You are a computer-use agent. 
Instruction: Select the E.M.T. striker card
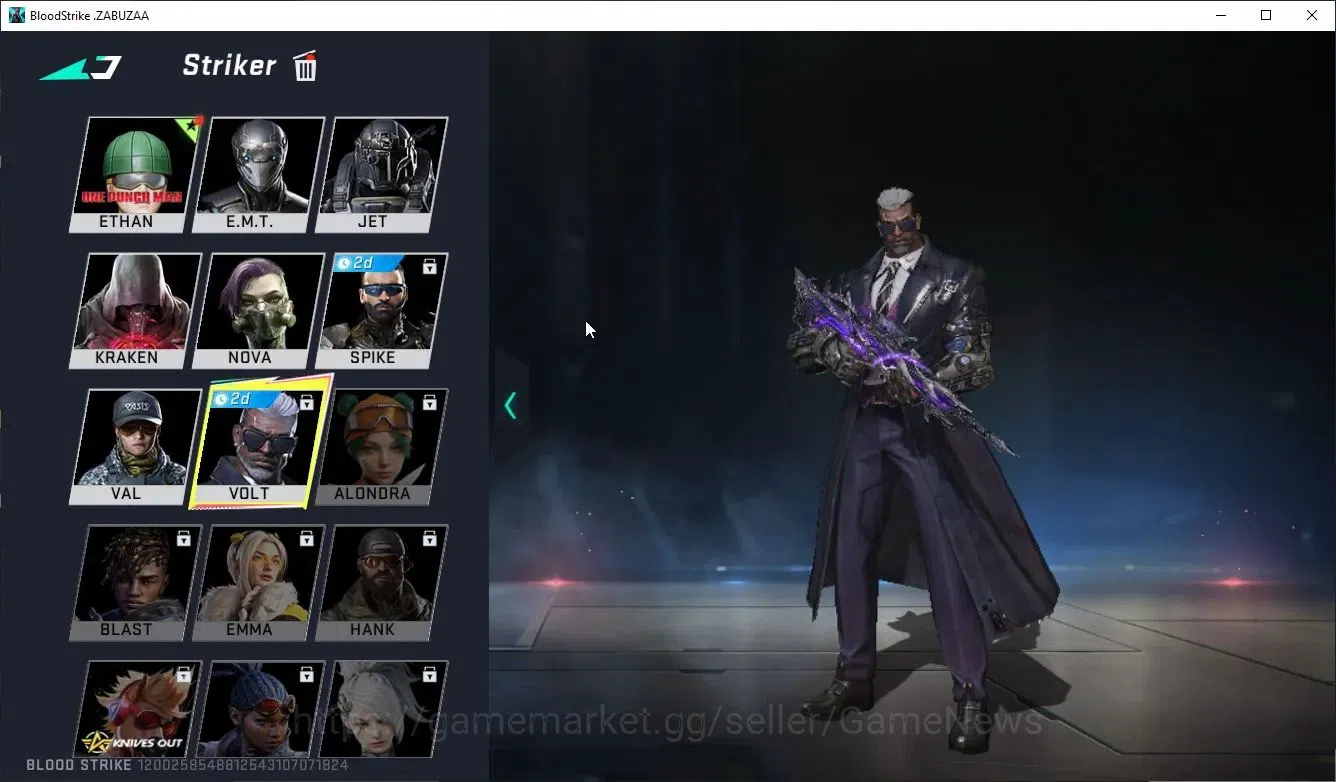258,175
